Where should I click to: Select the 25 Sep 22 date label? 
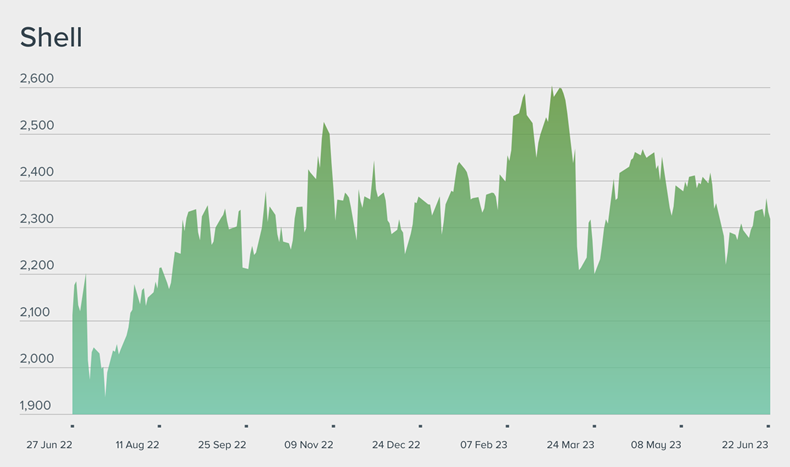point(223,444)
